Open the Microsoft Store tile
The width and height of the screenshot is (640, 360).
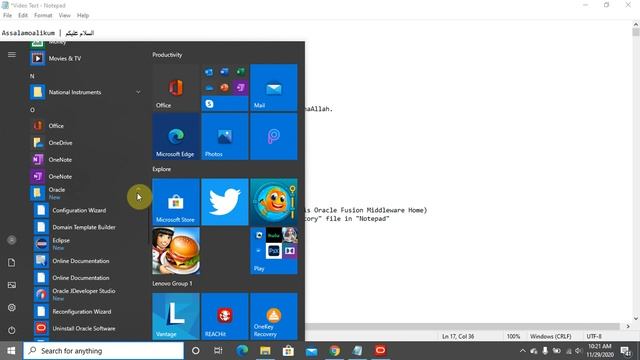click(176, 202)
